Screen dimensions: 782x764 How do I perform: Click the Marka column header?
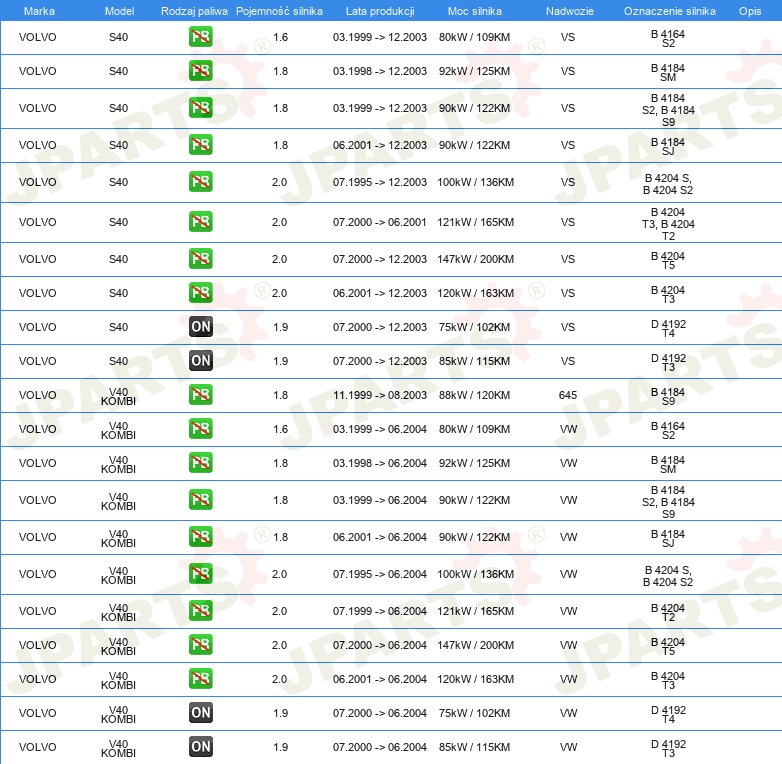[x=39, y=11]
